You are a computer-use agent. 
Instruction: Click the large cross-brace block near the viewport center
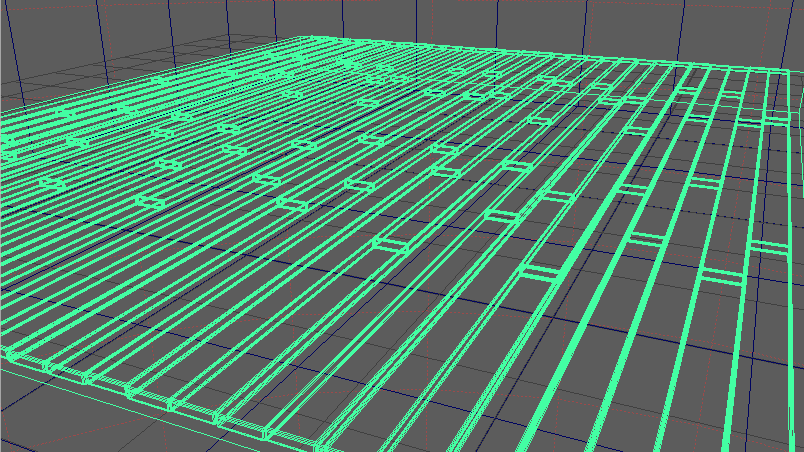pyautogui.click(x=396, y=242)
